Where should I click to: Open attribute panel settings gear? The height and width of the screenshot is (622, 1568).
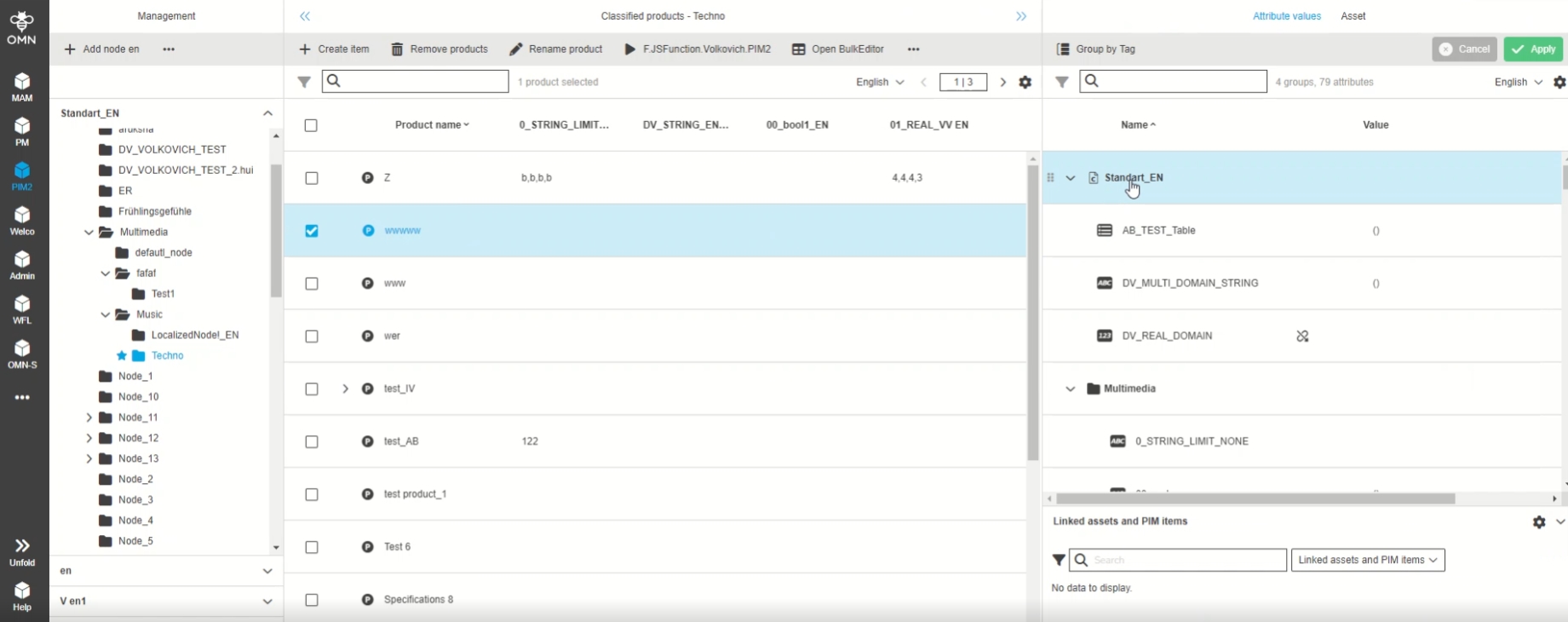pos(1559,82)
